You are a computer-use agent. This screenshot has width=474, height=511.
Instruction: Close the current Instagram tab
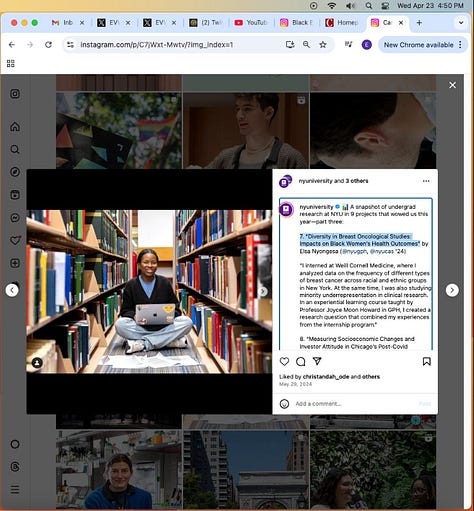401,23
